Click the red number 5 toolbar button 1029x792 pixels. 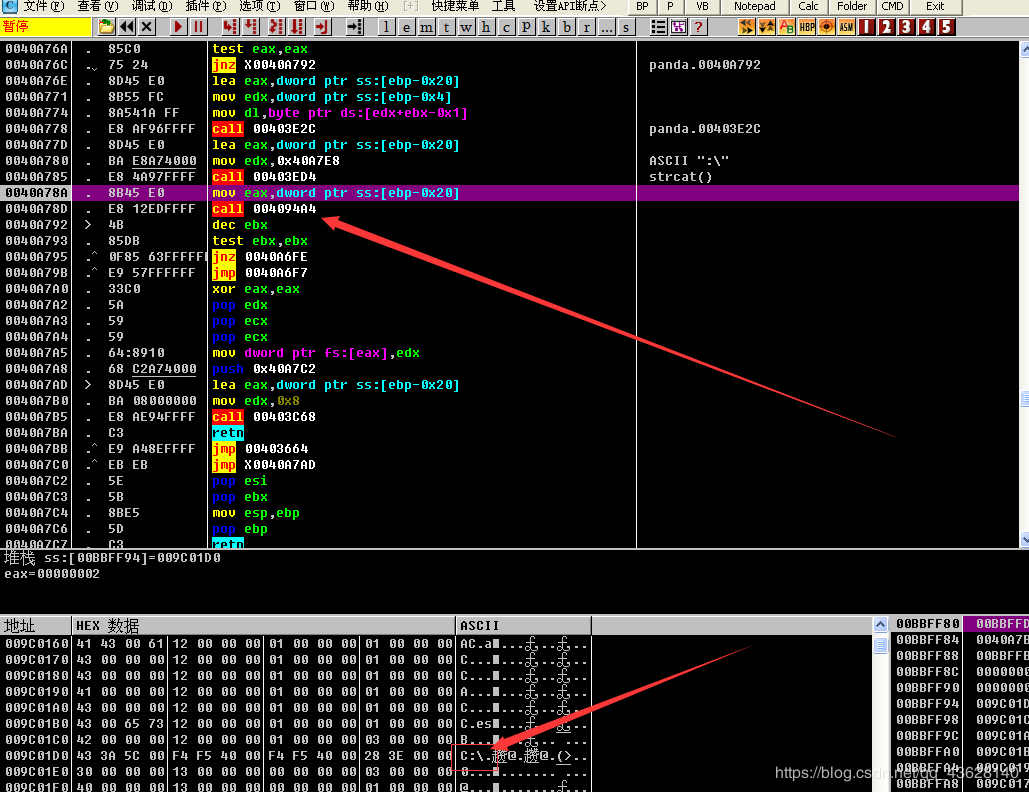pos(946,27)
